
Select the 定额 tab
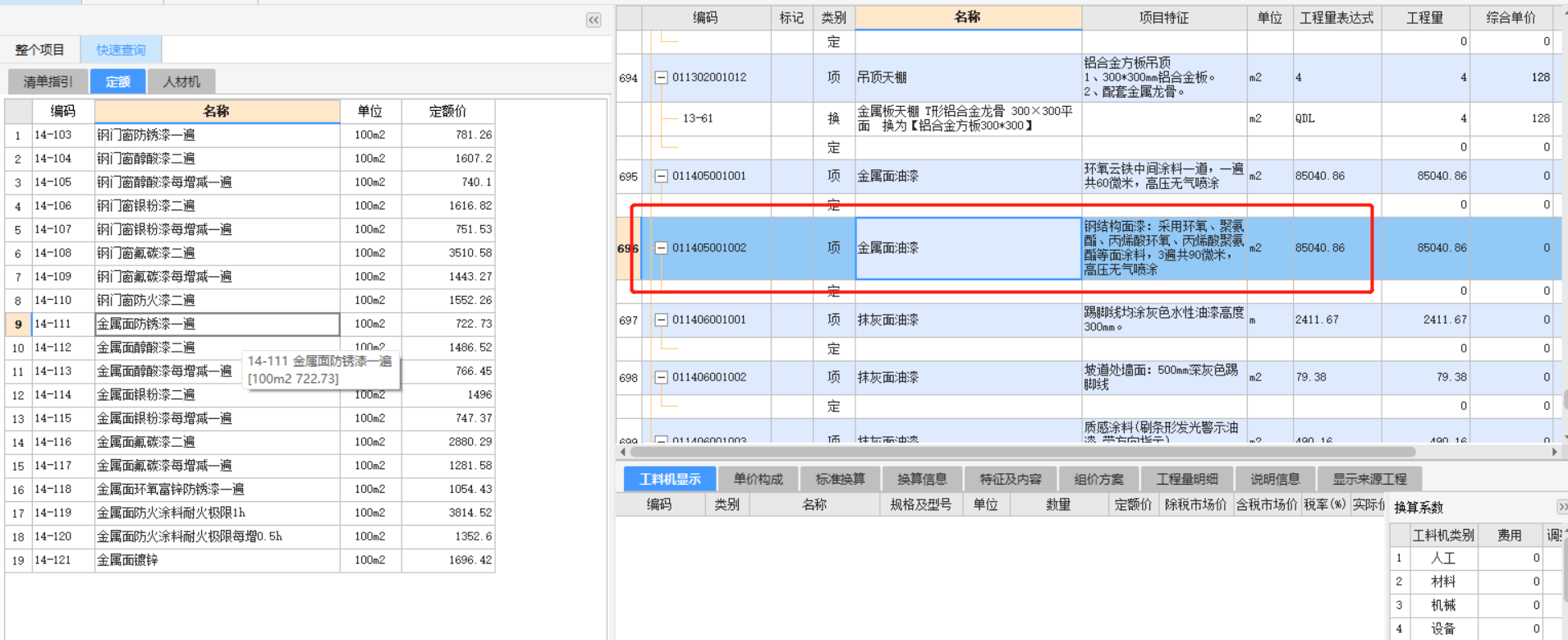click(x=117, y=81)
